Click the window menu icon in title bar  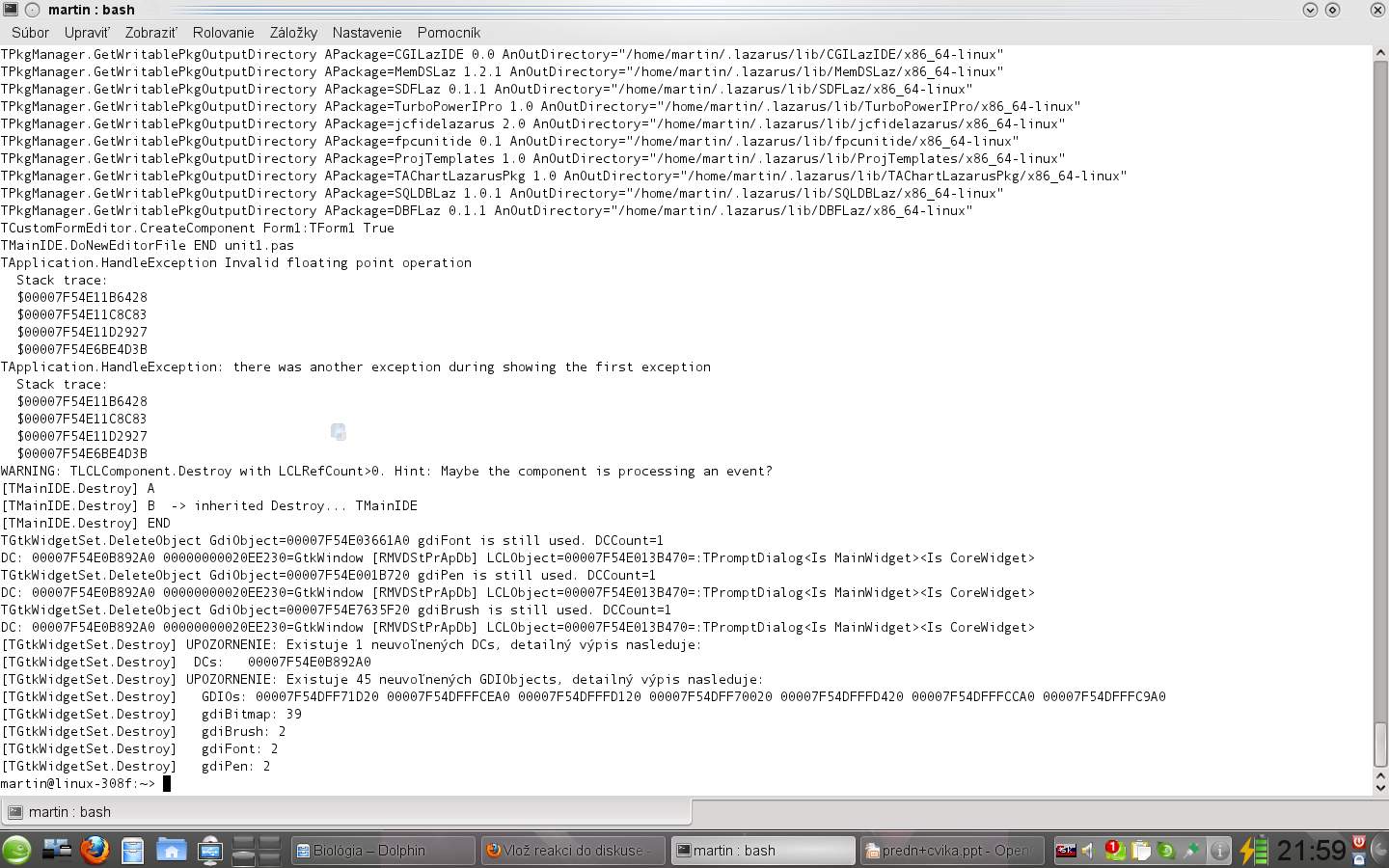[x=10, y=10]
